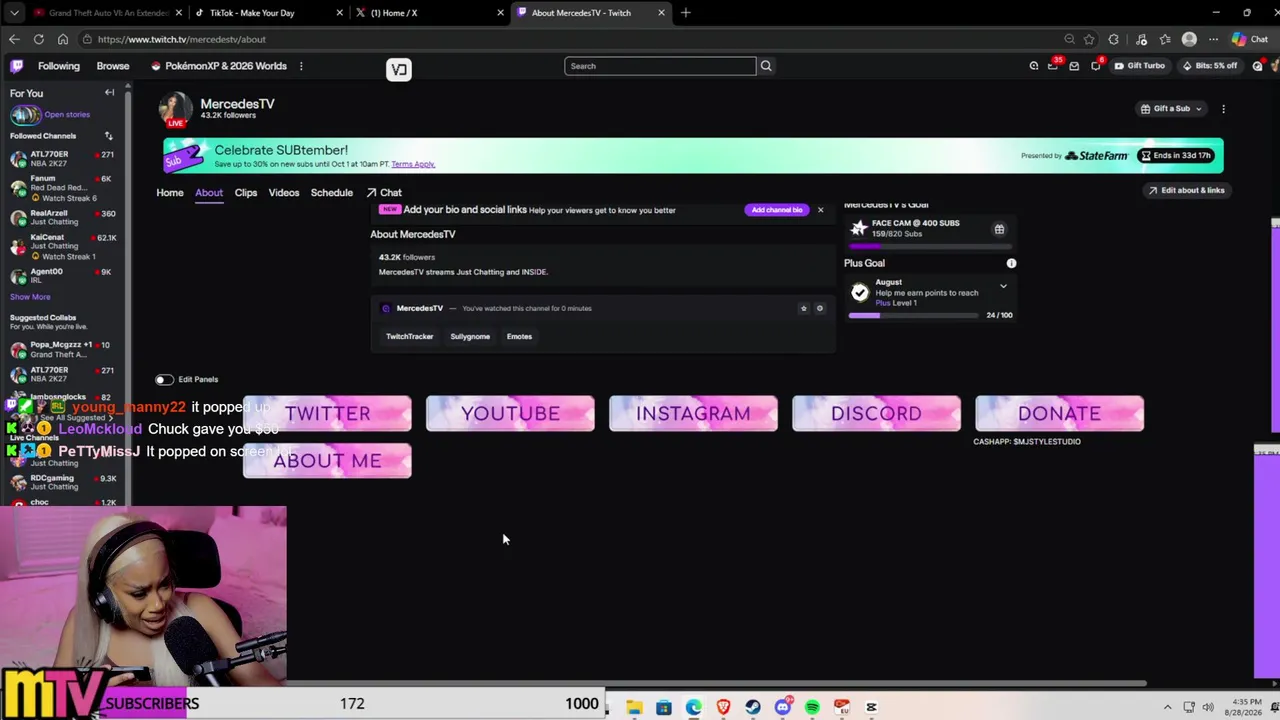Switch to the TikTok browser tab
This screenshot has height=720, width=1280.
click(269, 13)
